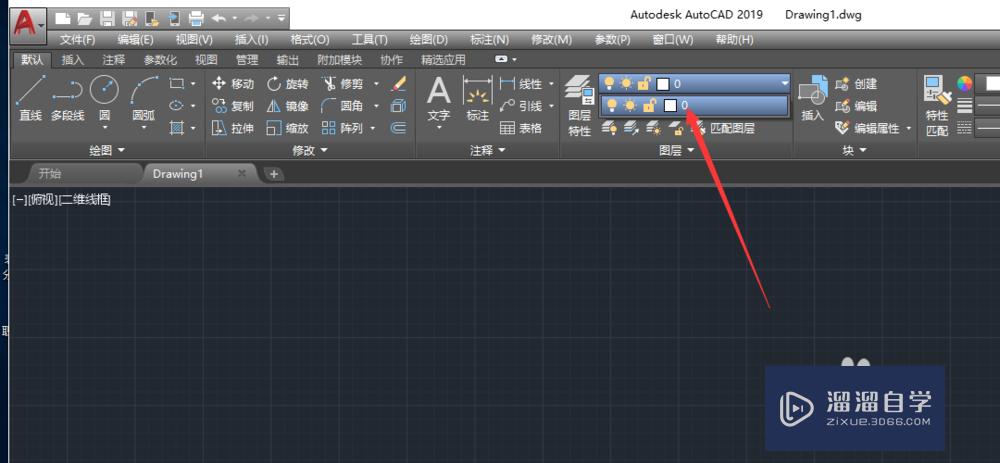Open the 标注(N) menu
1000x463 pixels.
pos(489,40)
